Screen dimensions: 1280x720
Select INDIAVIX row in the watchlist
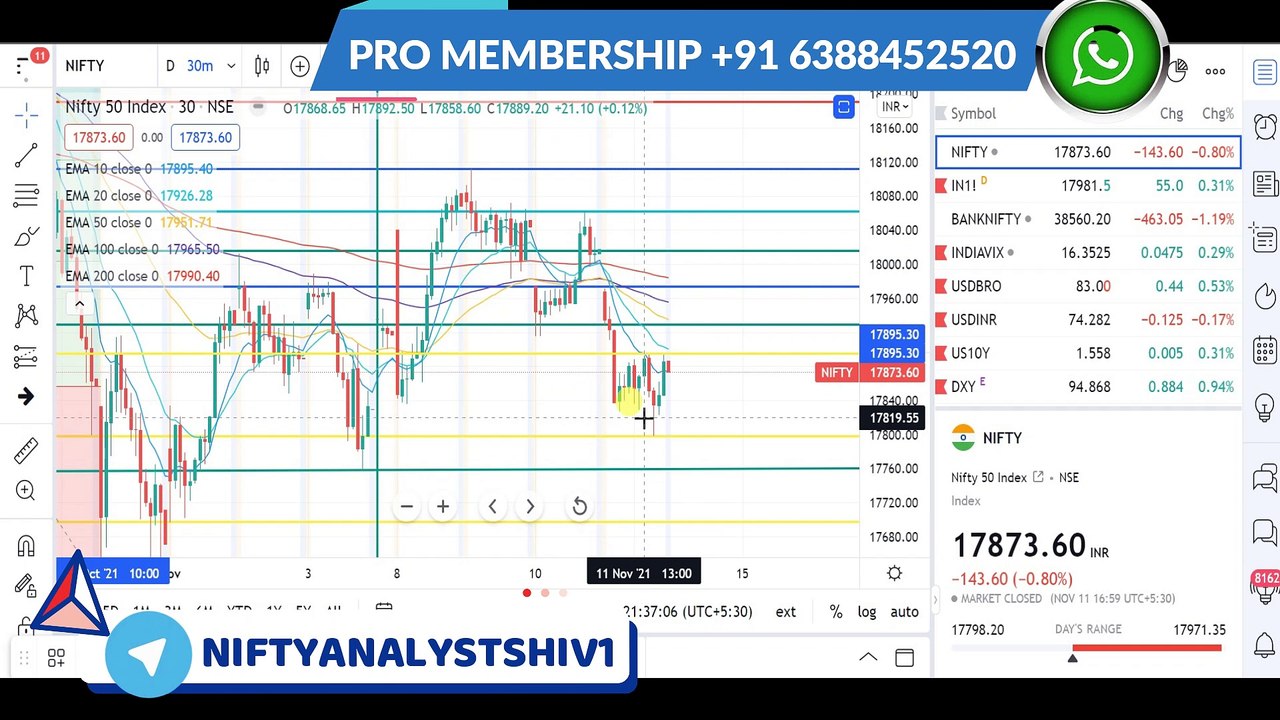point(1088,252)
